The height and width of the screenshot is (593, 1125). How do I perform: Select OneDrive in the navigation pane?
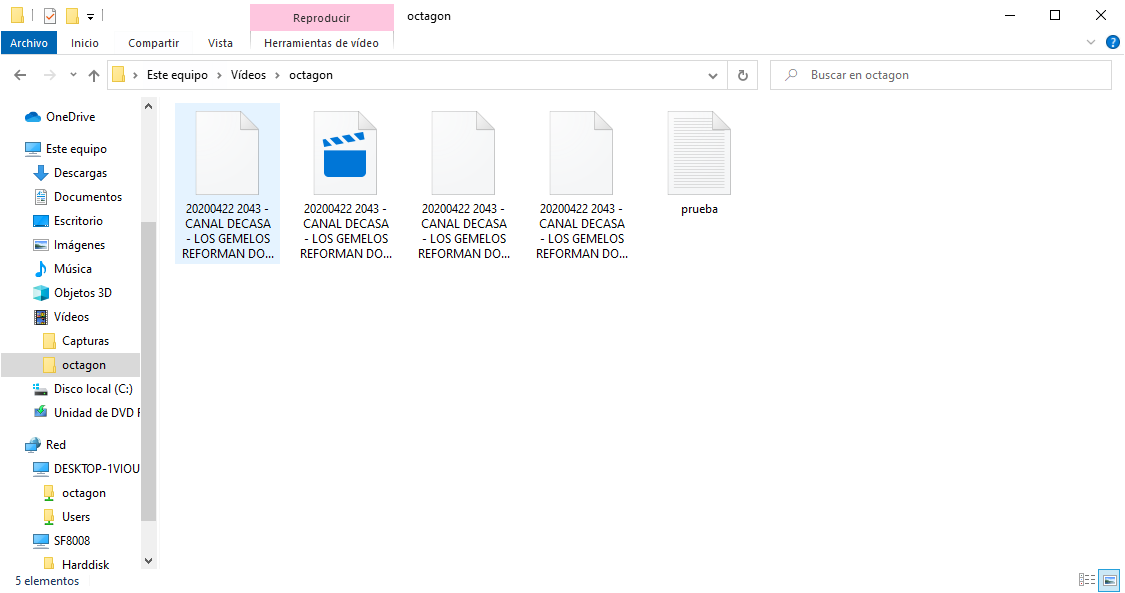70,117
